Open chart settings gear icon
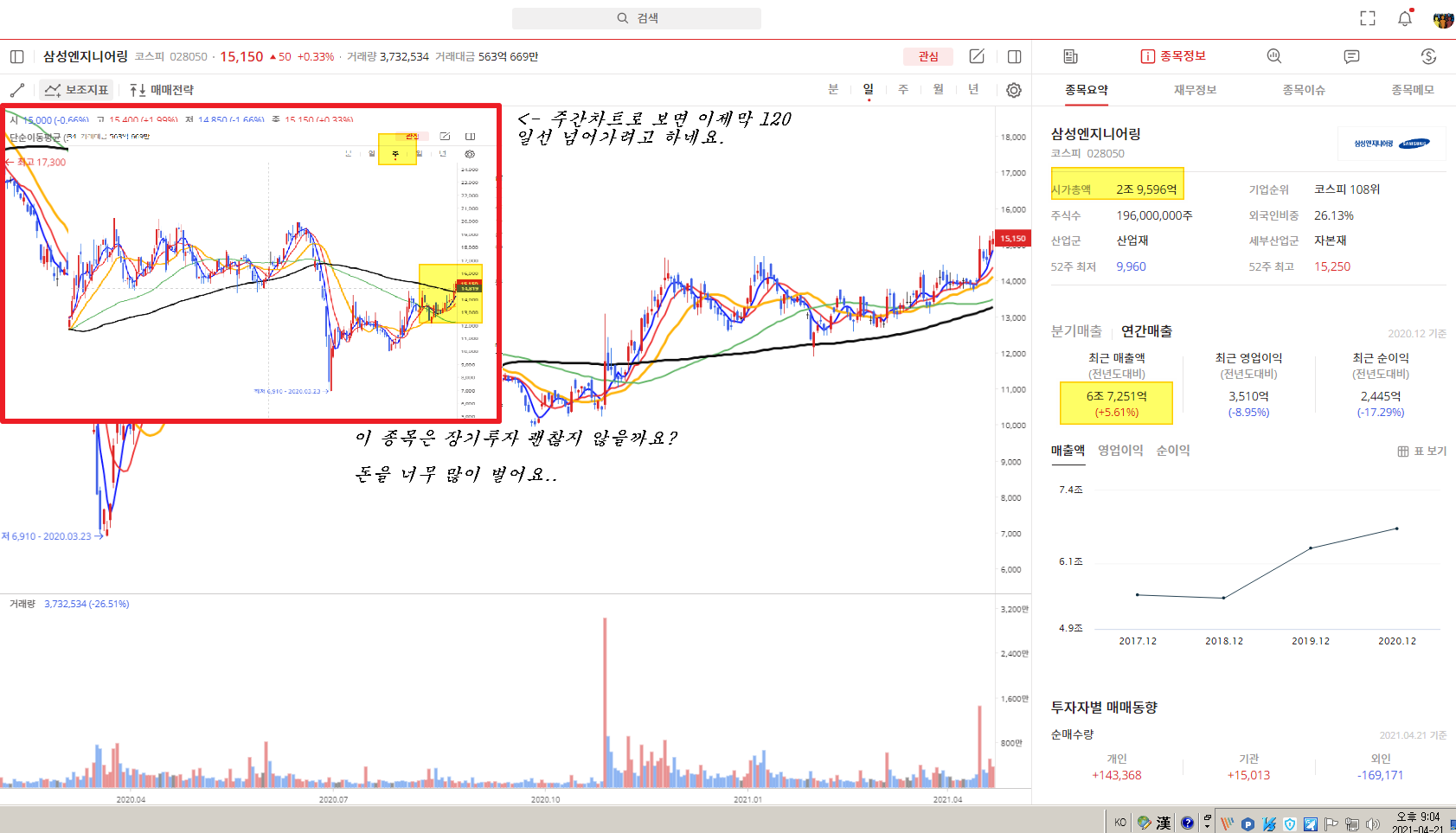This screenshot has height=833, width=1456. point(1014,90)
